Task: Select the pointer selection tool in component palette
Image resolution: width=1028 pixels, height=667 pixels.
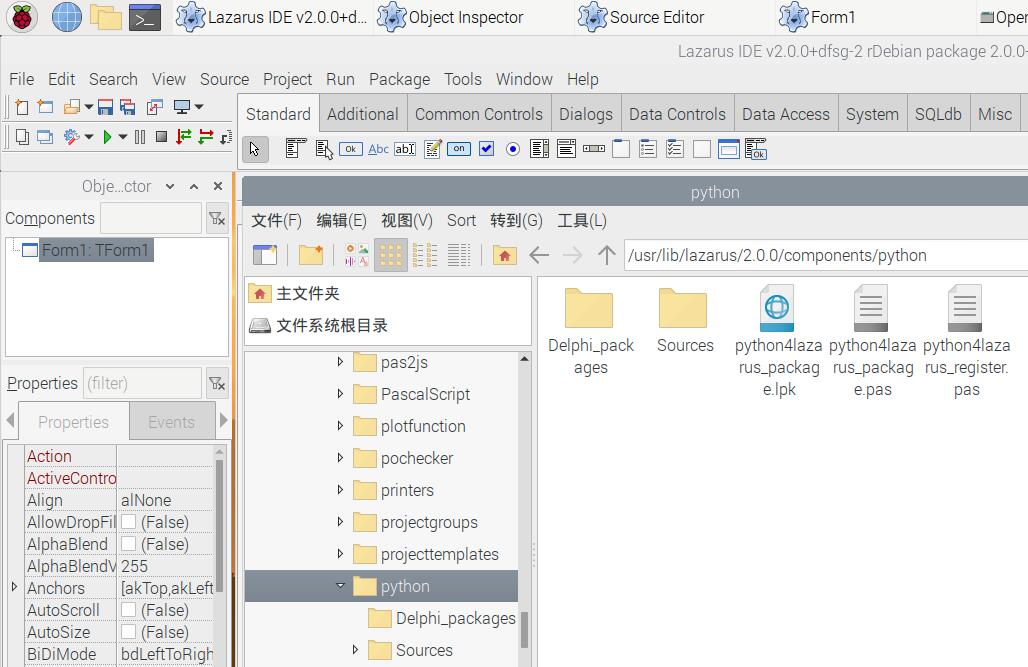Action: coord(255,150)
